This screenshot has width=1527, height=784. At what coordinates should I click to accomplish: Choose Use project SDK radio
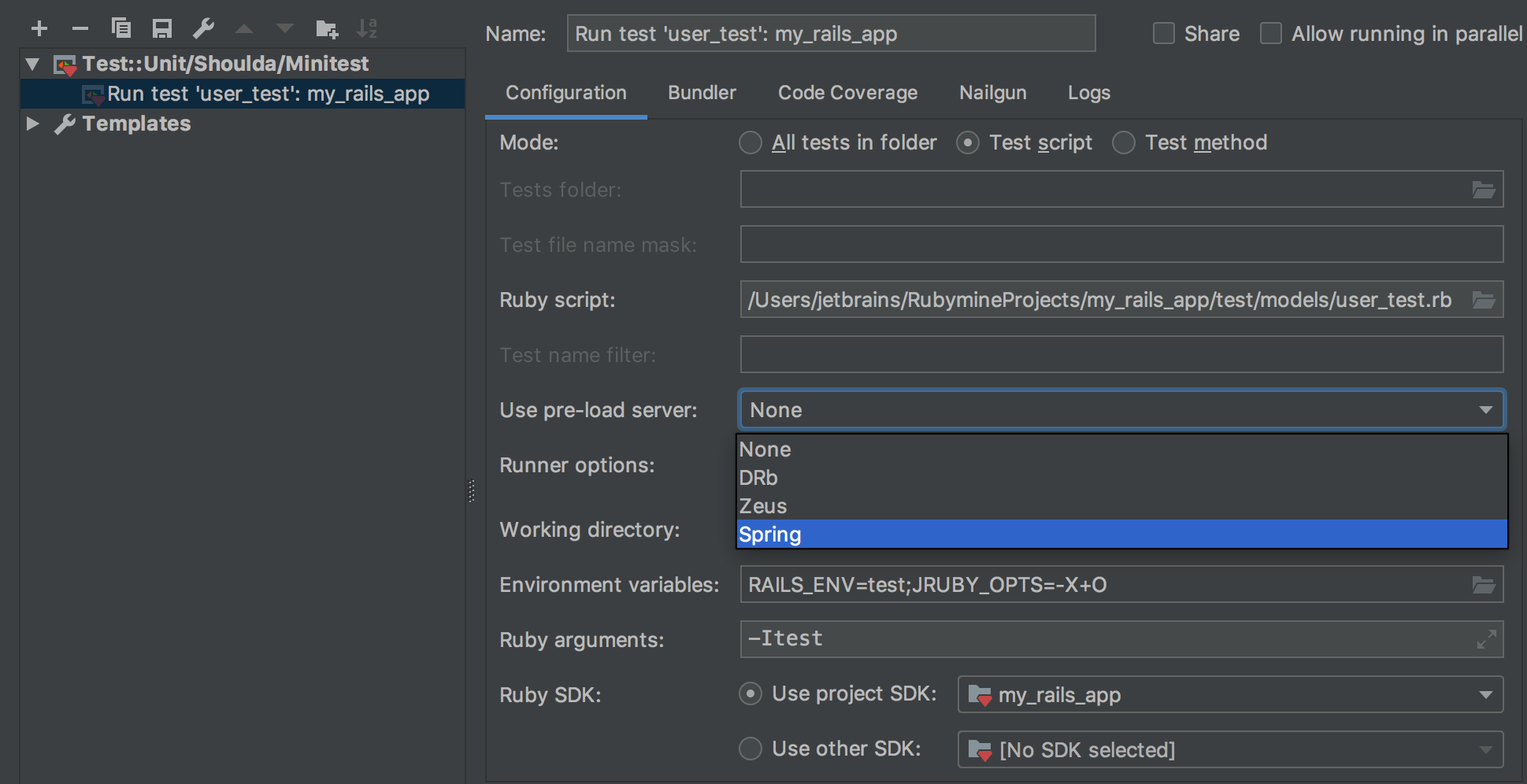click(751, 693)
